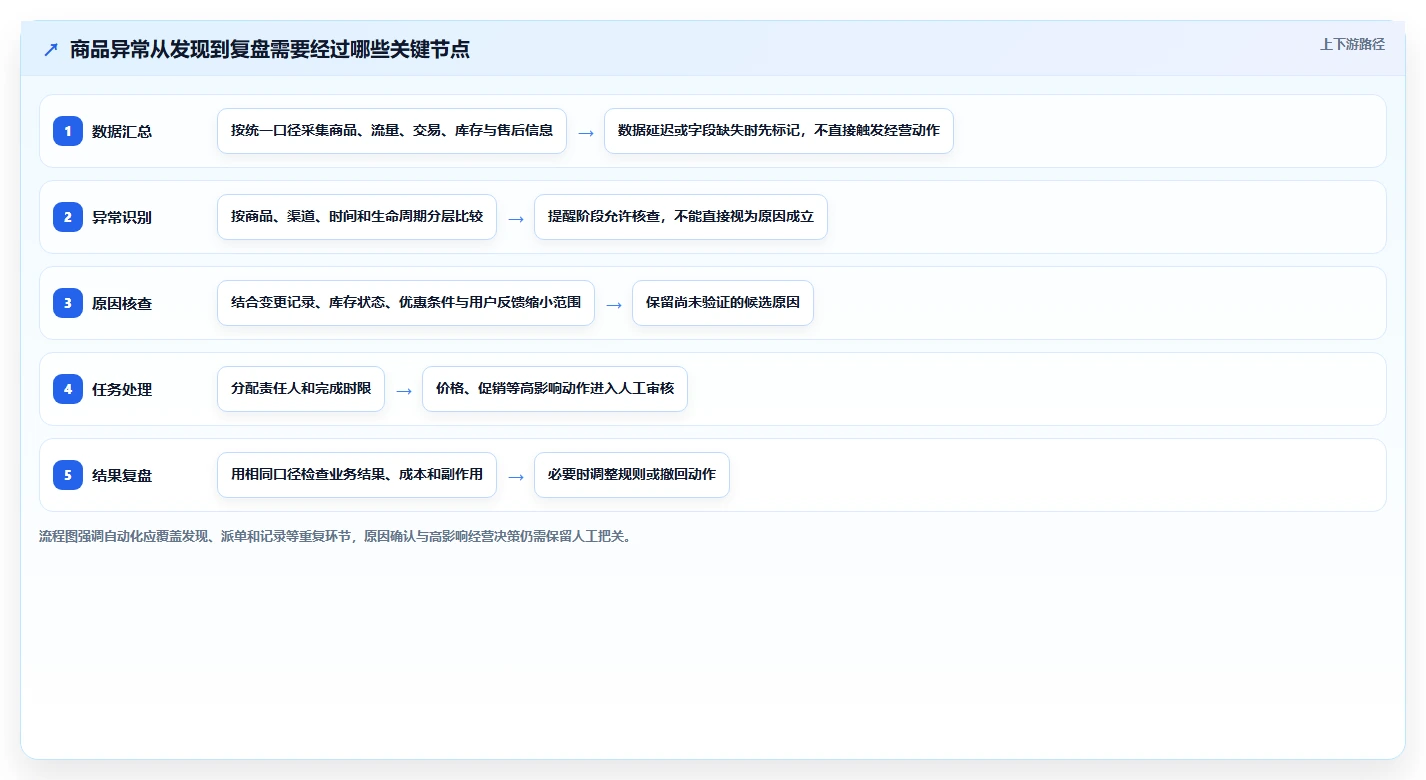Click the arrow icon beside the title
1426x780 pixels.
51,50
